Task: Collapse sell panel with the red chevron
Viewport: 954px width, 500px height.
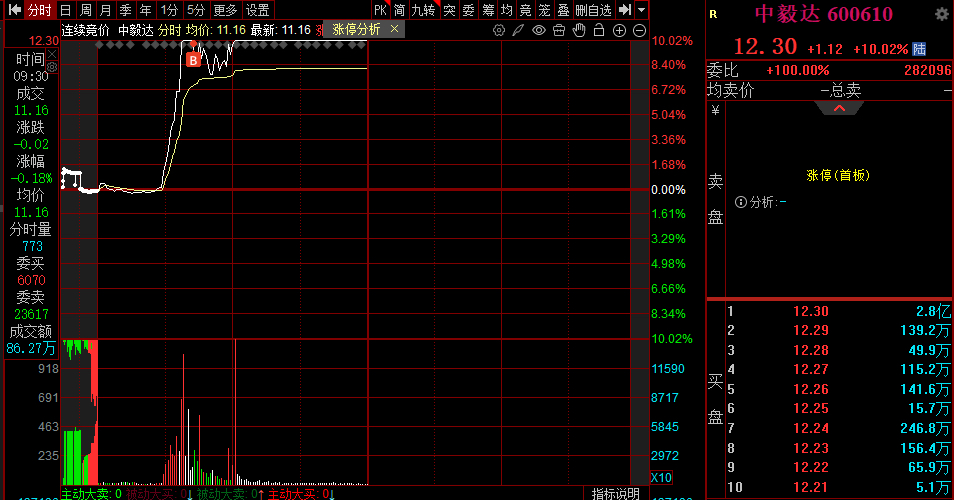Action: 839,108
